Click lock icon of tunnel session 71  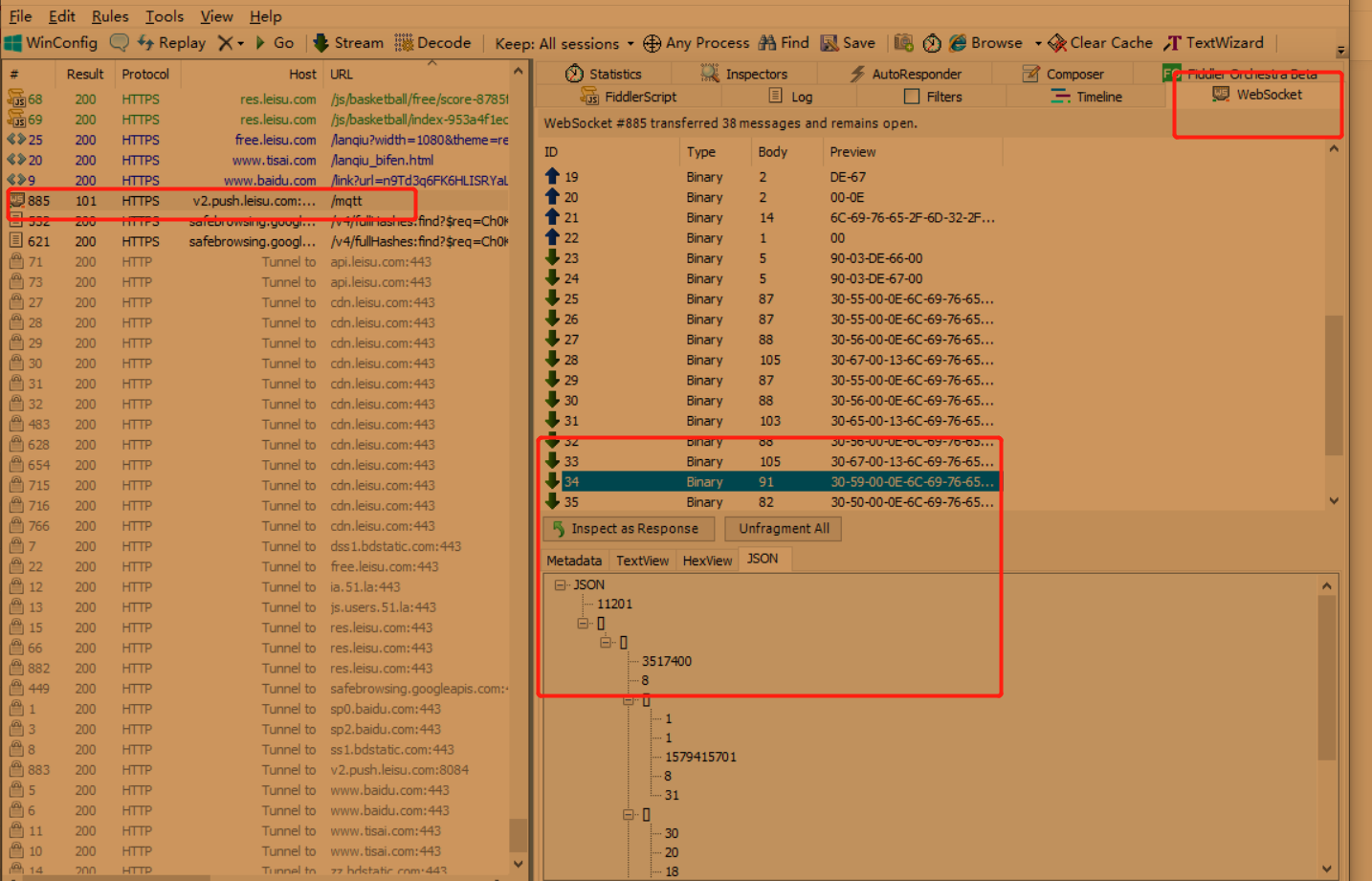16,261
